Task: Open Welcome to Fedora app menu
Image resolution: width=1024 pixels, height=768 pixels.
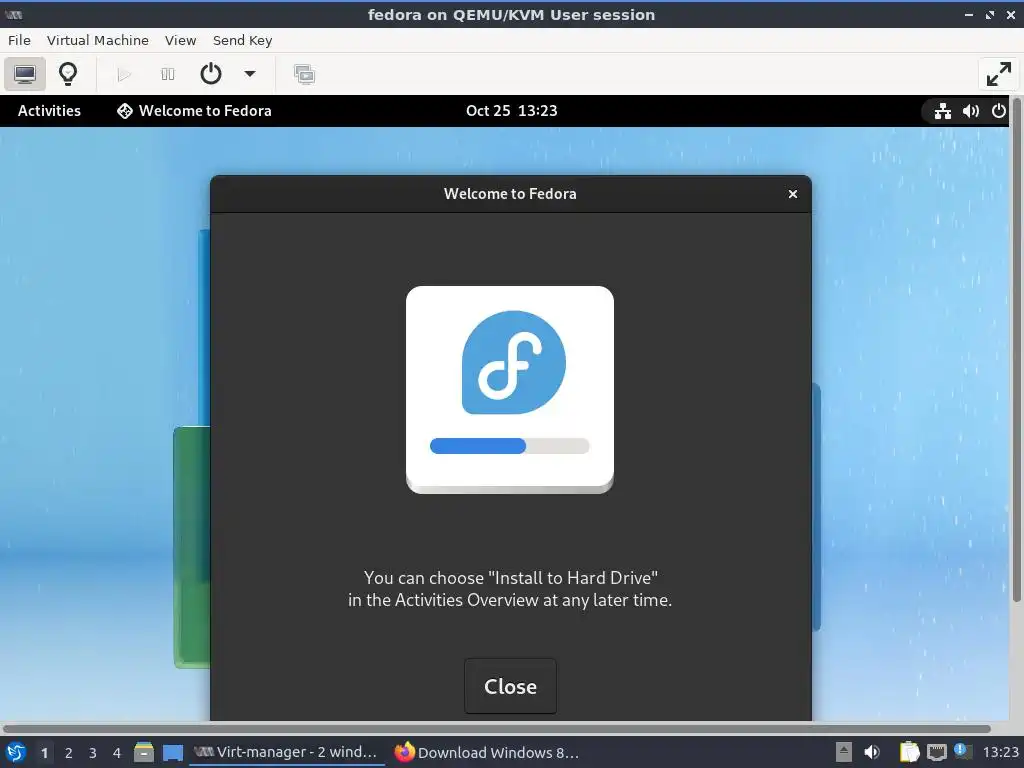Action: pyautogui.click(x=195, y=111)
